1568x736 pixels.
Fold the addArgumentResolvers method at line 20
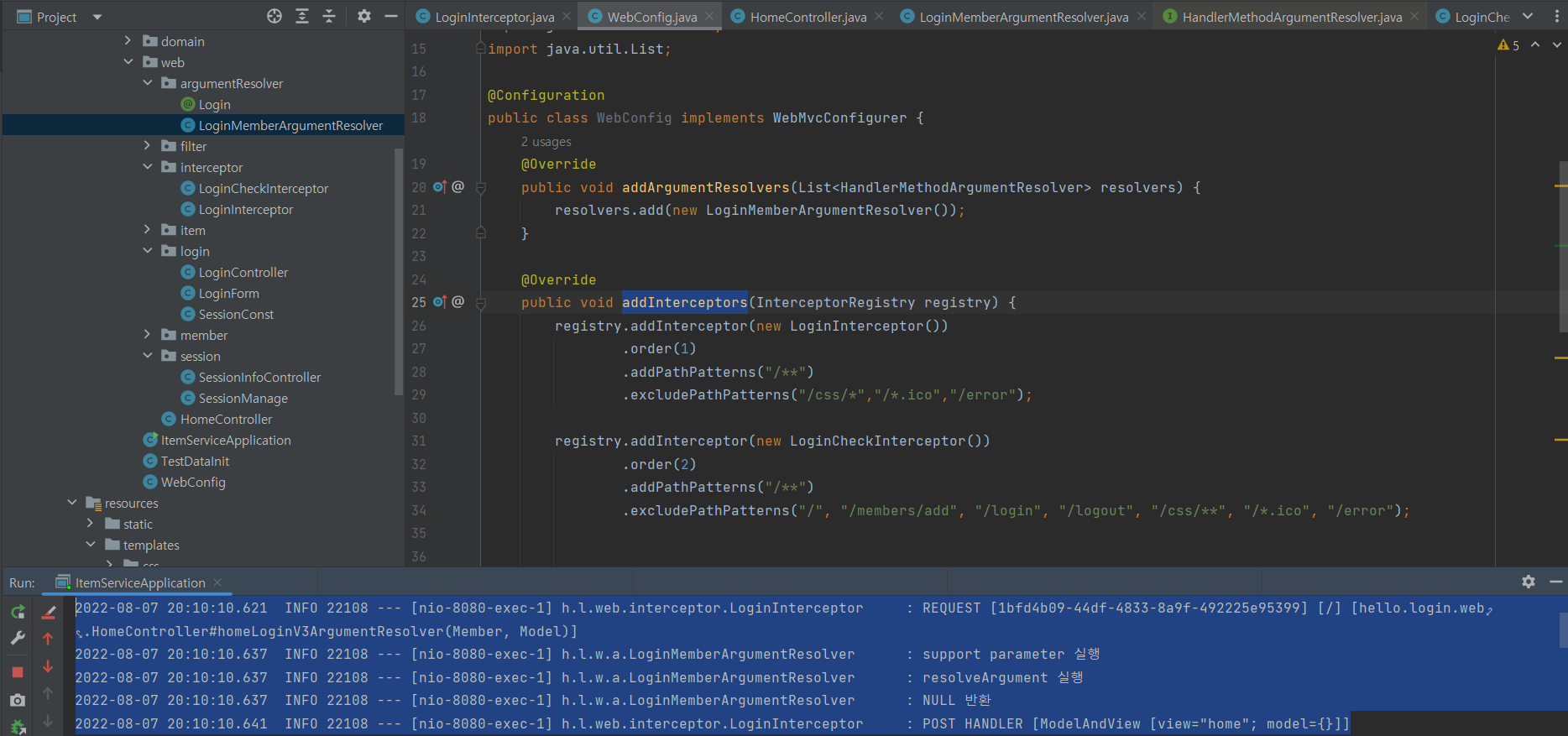point(481,187)
